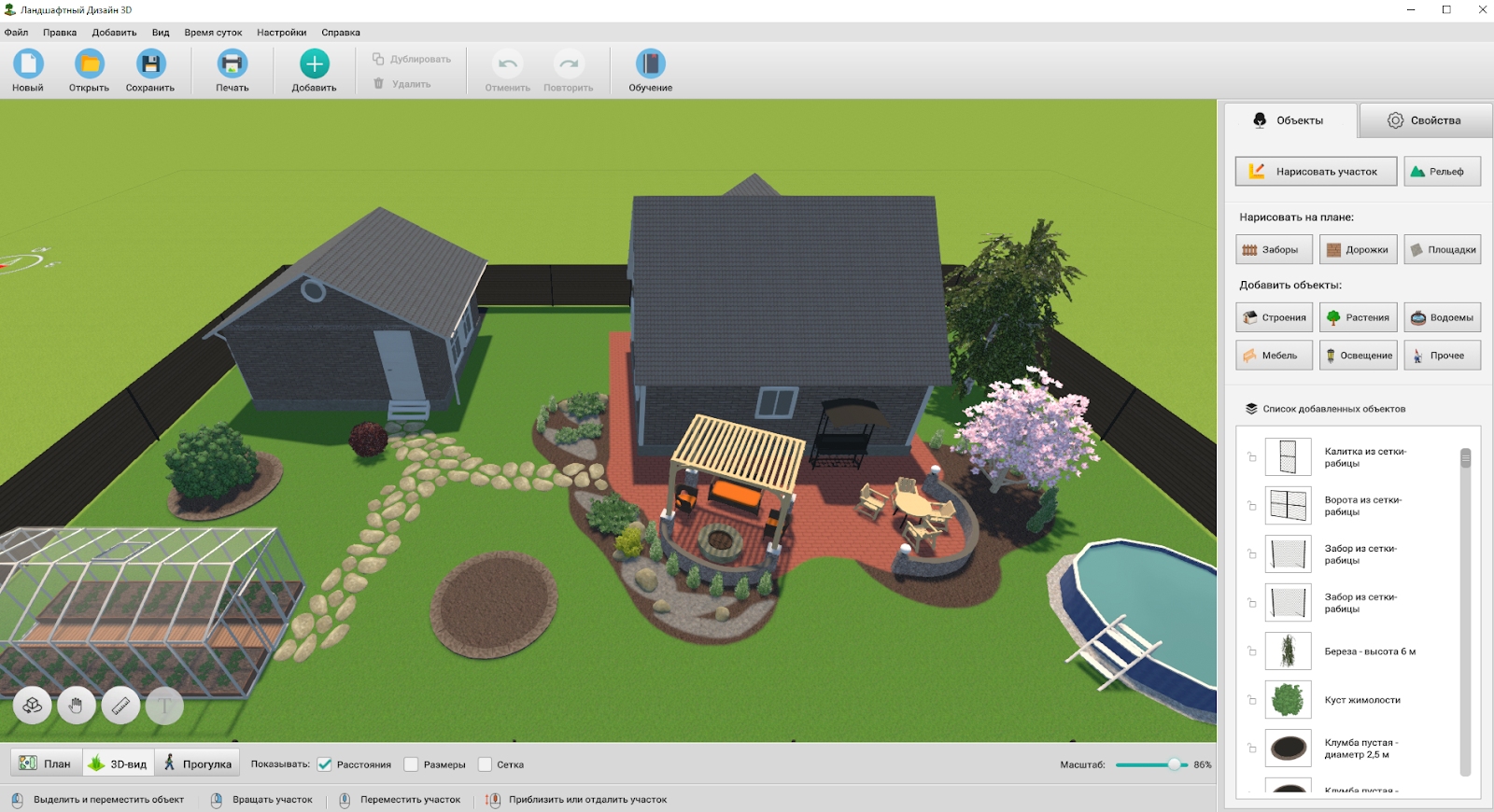The image size is (1494, 812).
Task: Switch to the Свойства tab
Action: 1424,120
